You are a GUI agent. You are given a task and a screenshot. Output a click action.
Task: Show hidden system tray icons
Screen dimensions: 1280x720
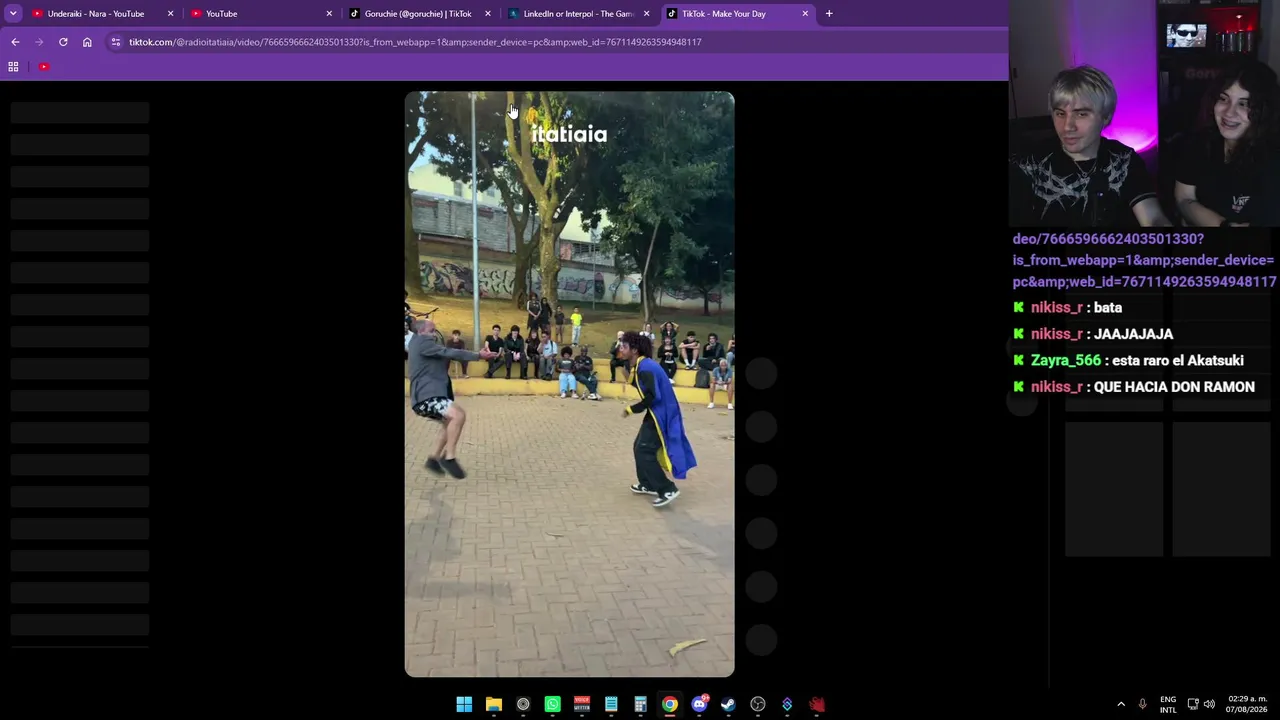point(1121,705)
